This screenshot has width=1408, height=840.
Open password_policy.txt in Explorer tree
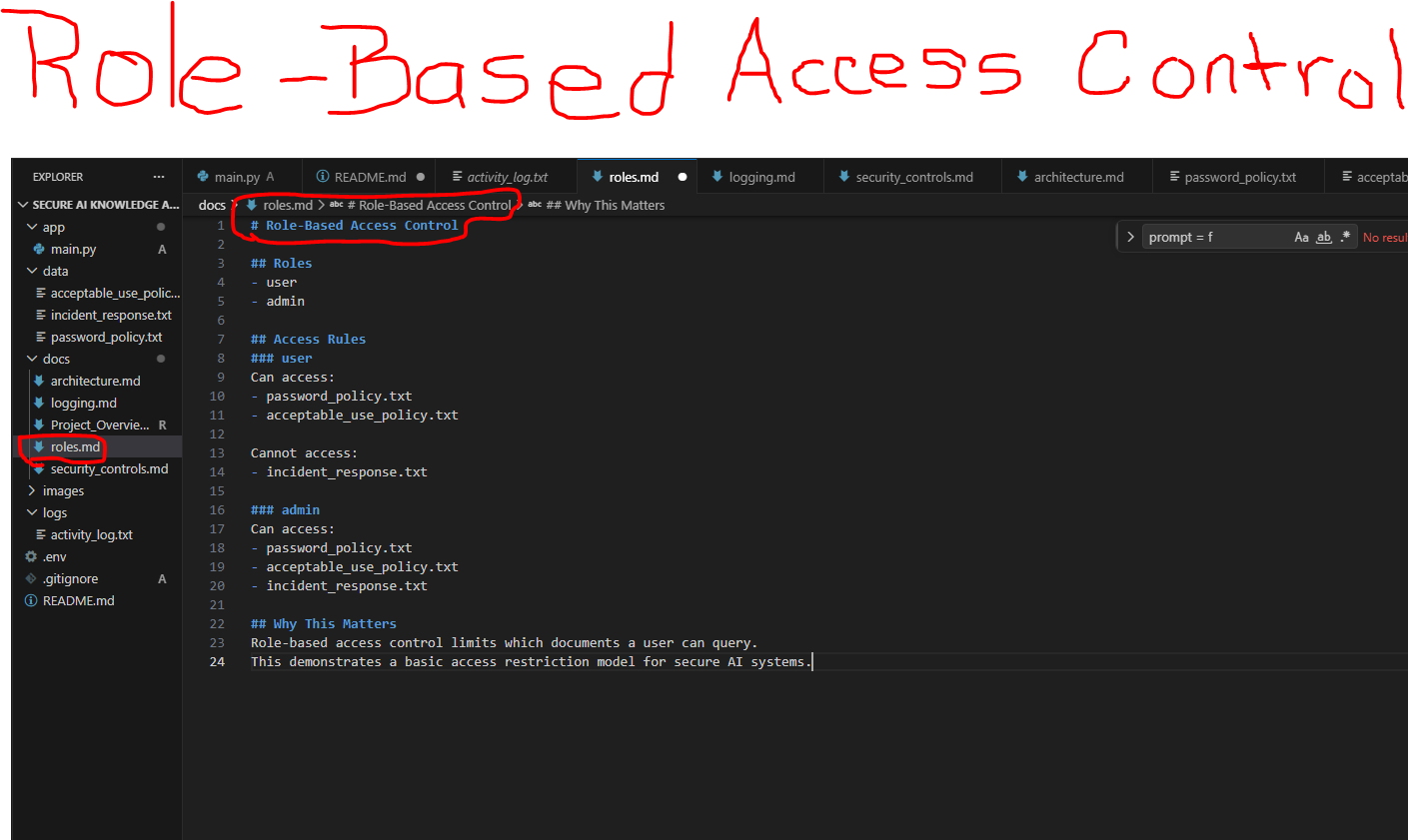tap(97, 337)
